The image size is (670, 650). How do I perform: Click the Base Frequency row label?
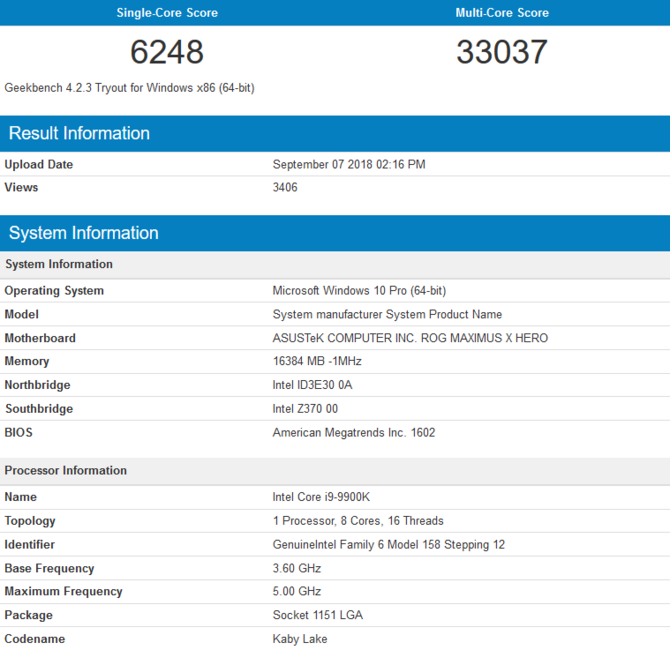pos(49,568)
